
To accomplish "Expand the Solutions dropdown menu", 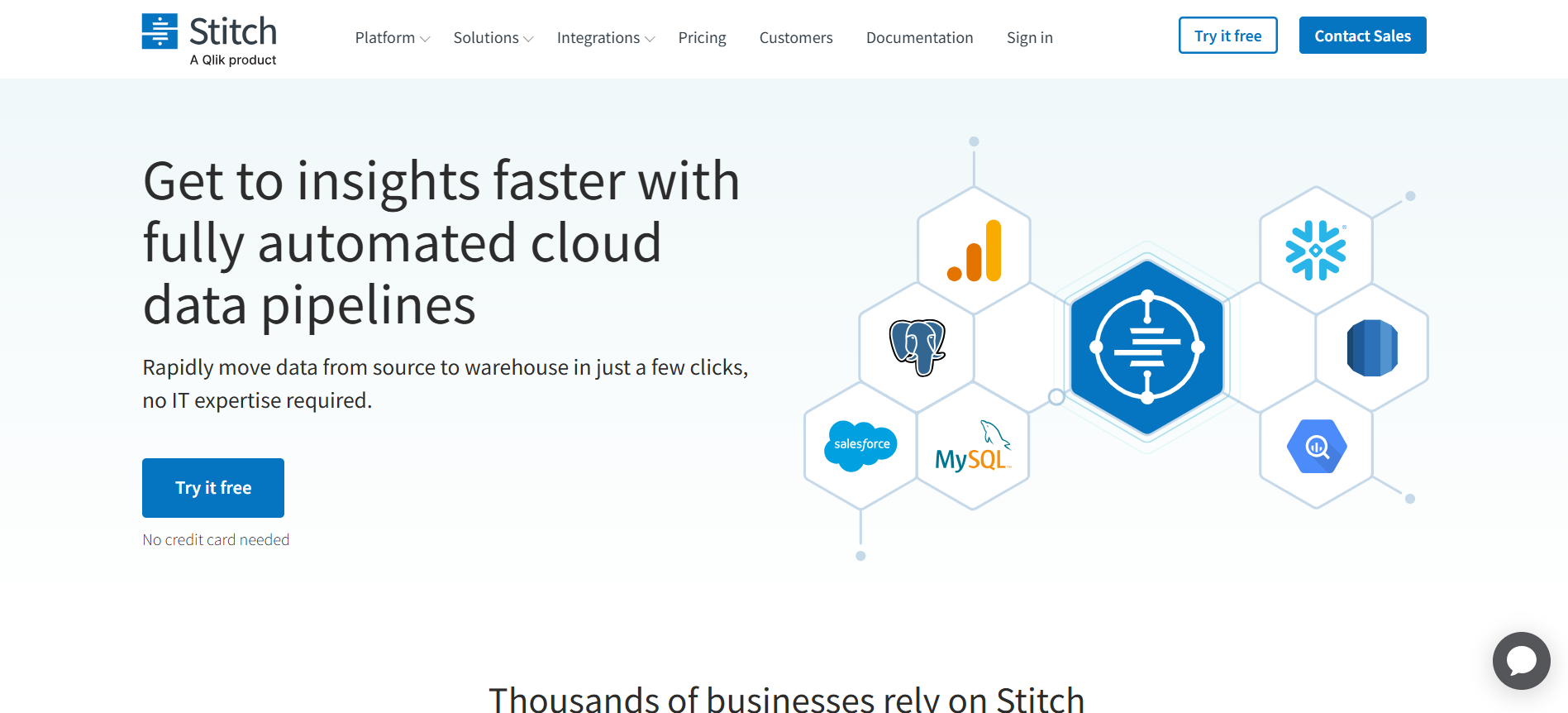I will 493,38.
